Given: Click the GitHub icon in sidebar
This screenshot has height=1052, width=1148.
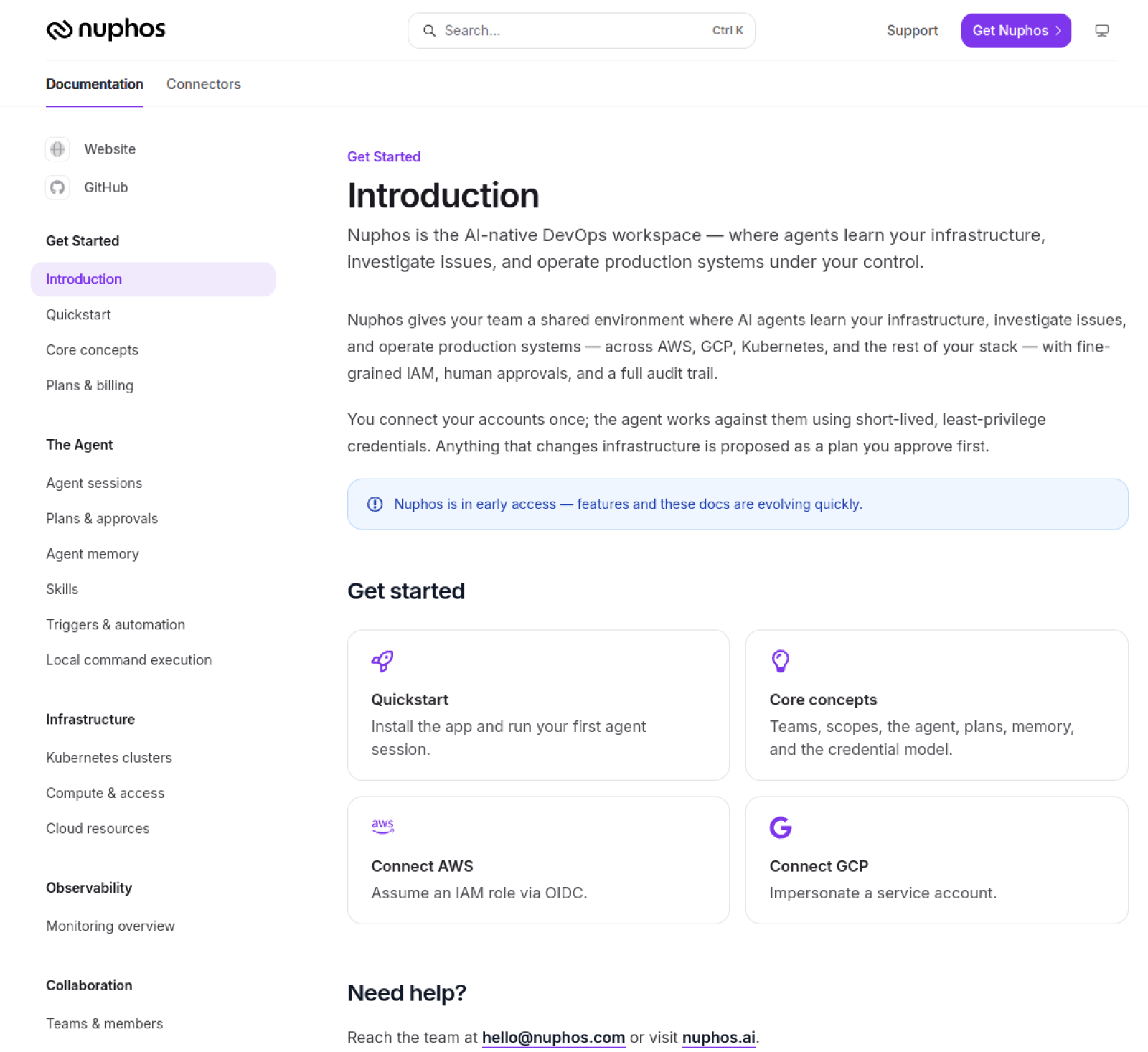Looking at the screenshot, I should coord(57,187).
